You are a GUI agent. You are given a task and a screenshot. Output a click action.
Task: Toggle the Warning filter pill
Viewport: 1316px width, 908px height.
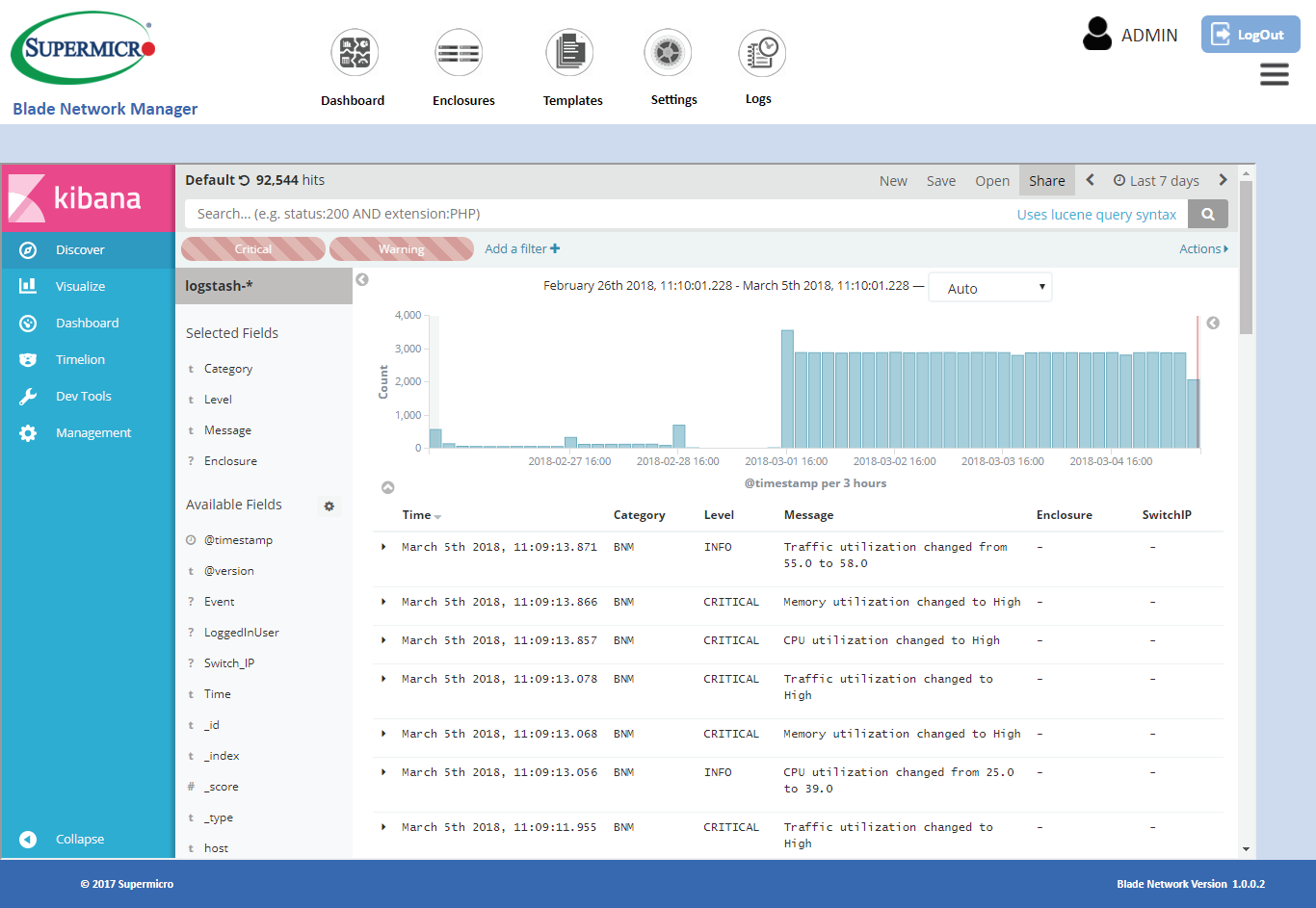(402, 249)
